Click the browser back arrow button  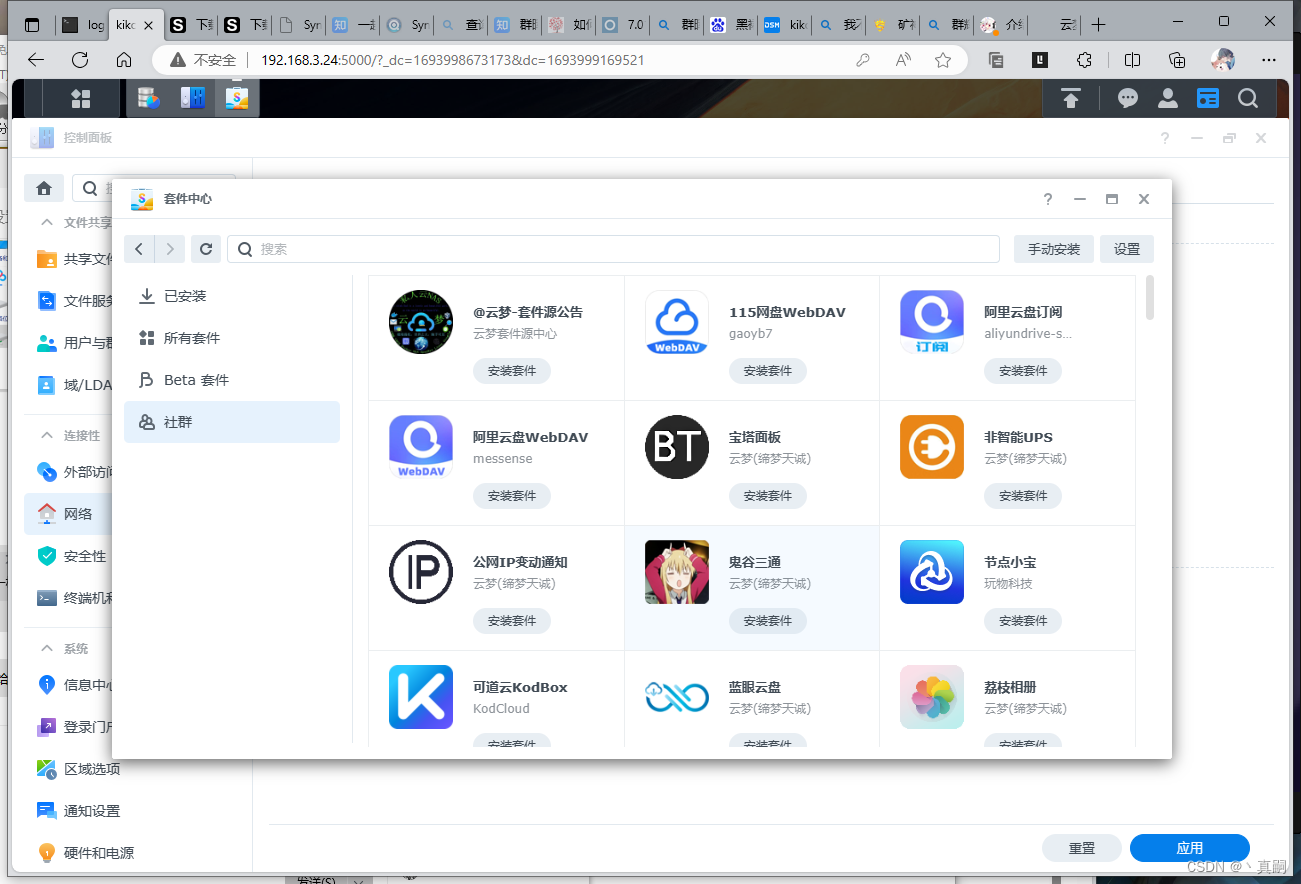(x=36, y=60)
